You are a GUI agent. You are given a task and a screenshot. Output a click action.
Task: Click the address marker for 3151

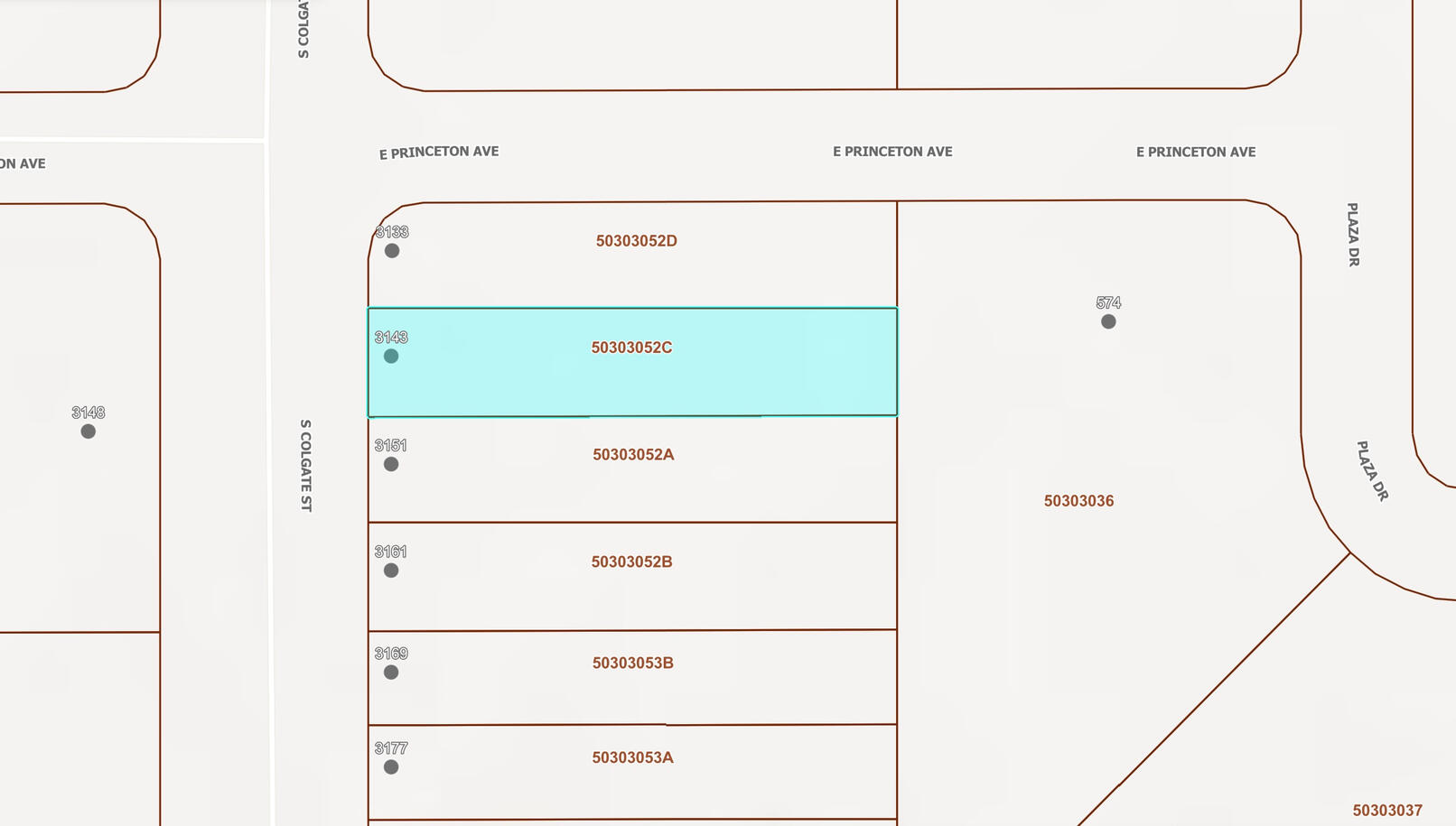click(391, 464)
